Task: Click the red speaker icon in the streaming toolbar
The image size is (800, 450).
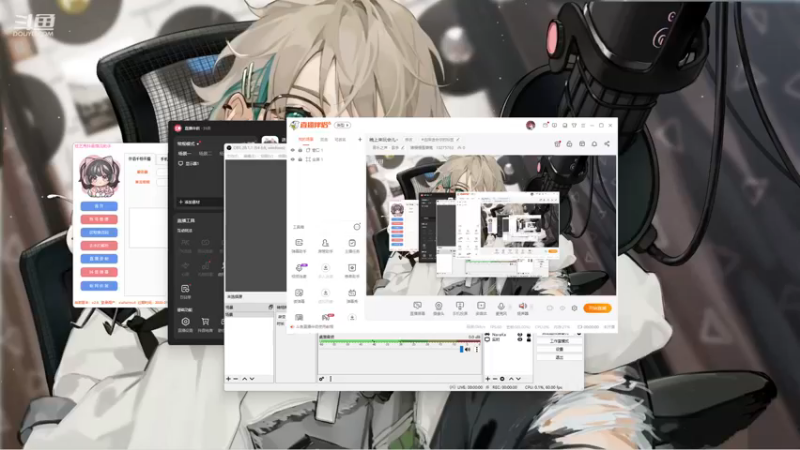Action: (x=522, y=306)
